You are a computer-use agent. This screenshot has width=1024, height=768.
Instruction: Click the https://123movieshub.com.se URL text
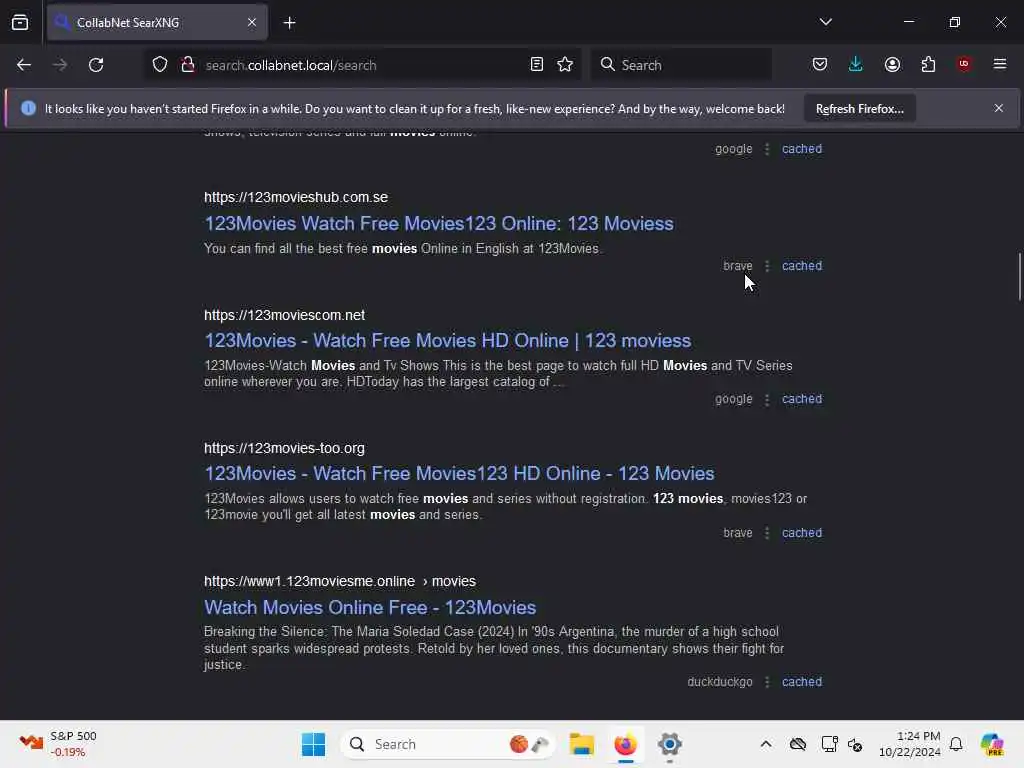pyautogui.click(x=296, y=197)
